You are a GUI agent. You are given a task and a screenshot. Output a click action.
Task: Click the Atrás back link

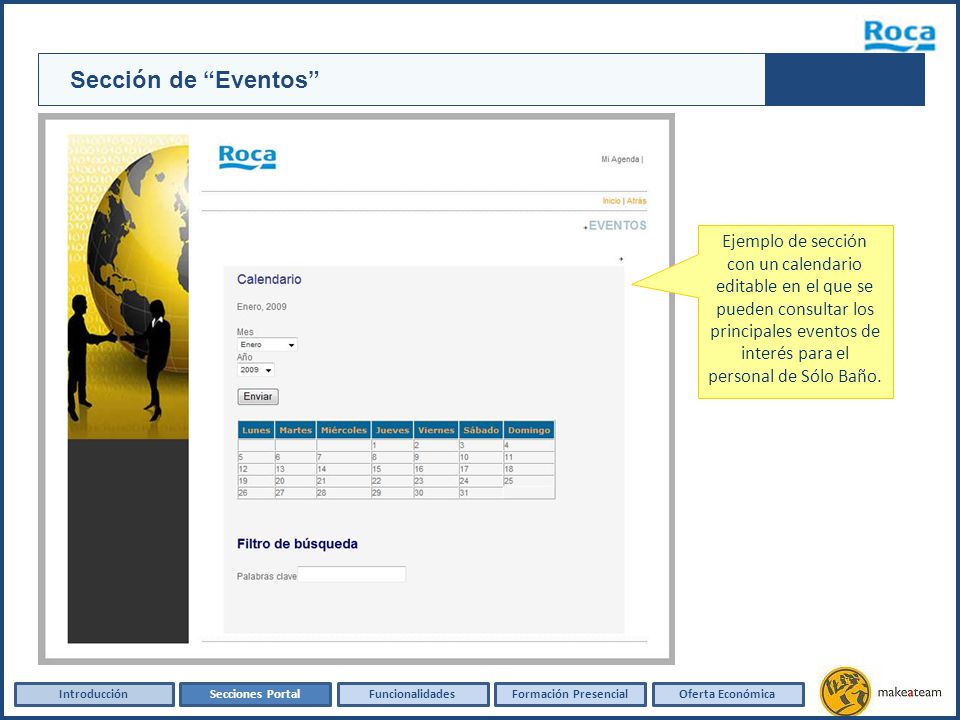pyautogui.click(x=636, y=201)
